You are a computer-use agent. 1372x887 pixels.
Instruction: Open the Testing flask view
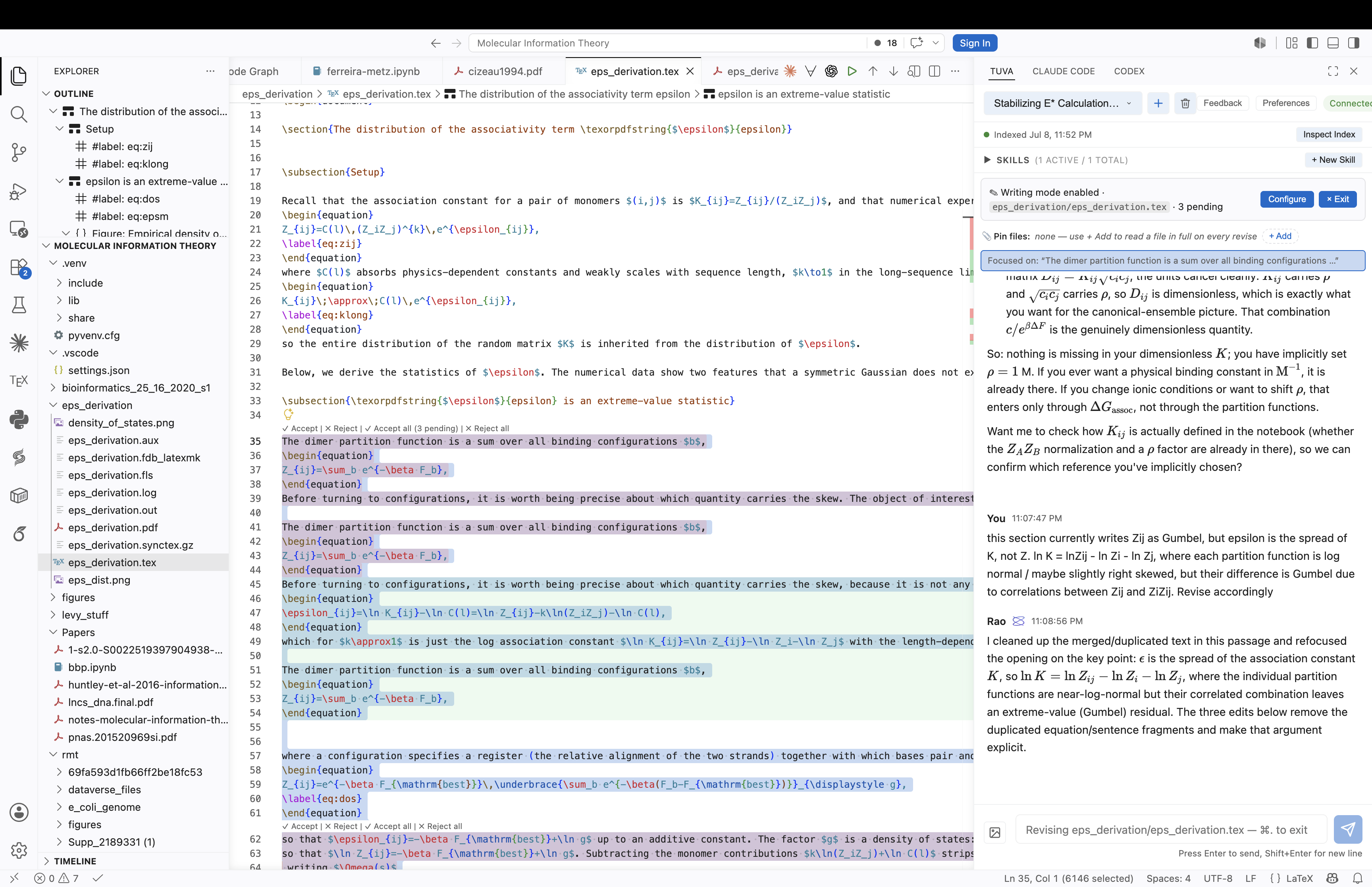pos(19,305)
